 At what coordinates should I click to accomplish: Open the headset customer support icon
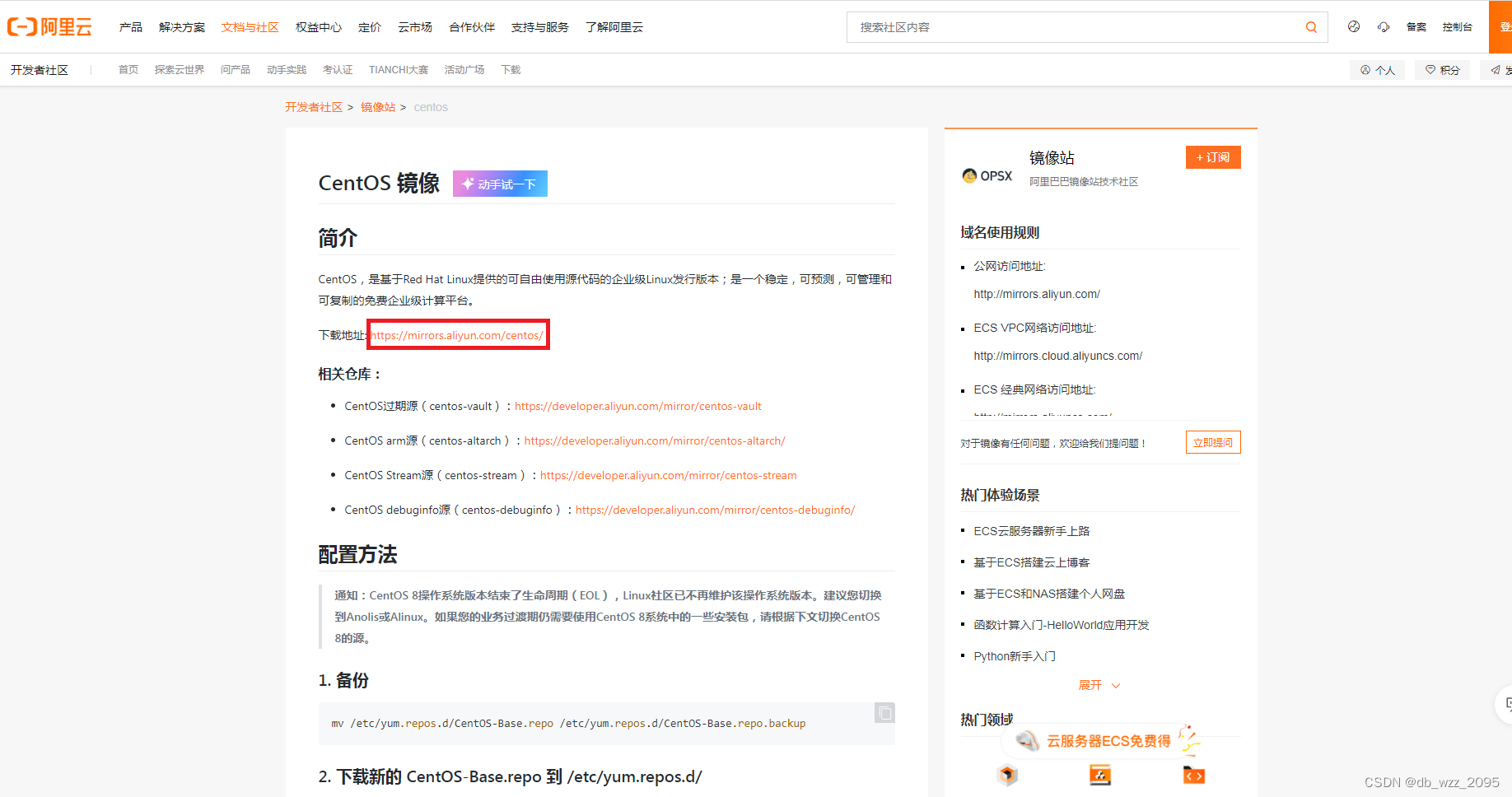tap(1384, 27)
